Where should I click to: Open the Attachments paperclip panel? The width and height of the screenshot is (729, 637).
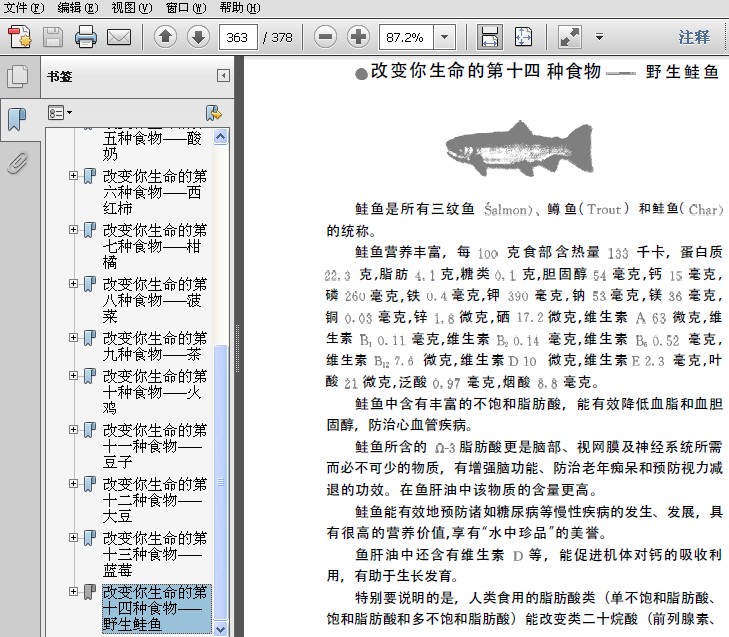tap(17, 163)
